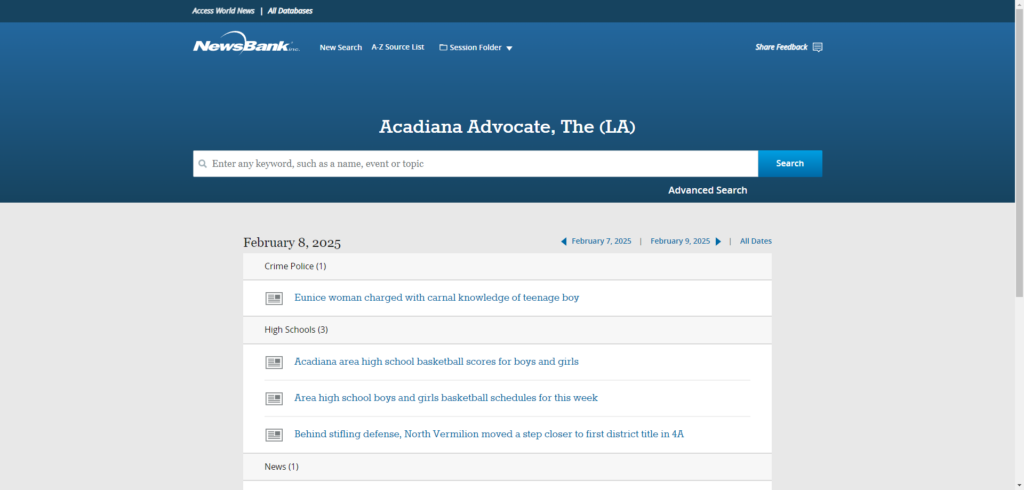Screen dimensions: 1024x490
Task: Collapse the Crime Police section header
Action: pyautogui.click(x=295, y=266)
